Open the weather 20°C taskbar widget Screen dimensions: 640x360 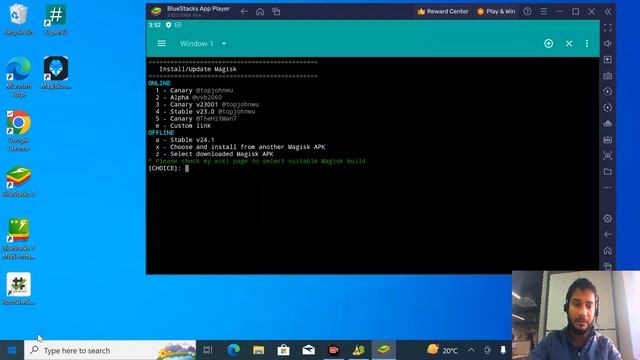coord(442,350)
